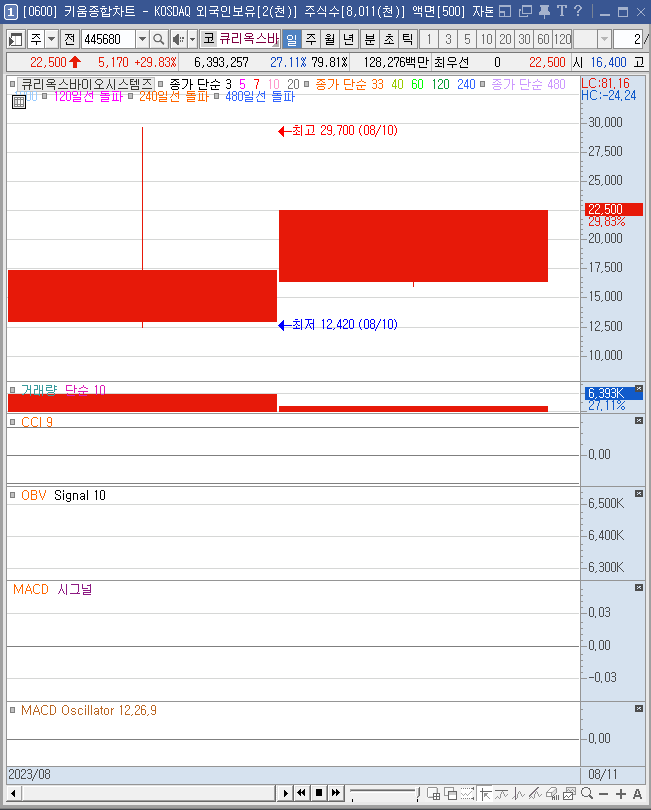This screenshot has width=651, height=810.
Task: Select interval button 60
Action: coord(543,39)
